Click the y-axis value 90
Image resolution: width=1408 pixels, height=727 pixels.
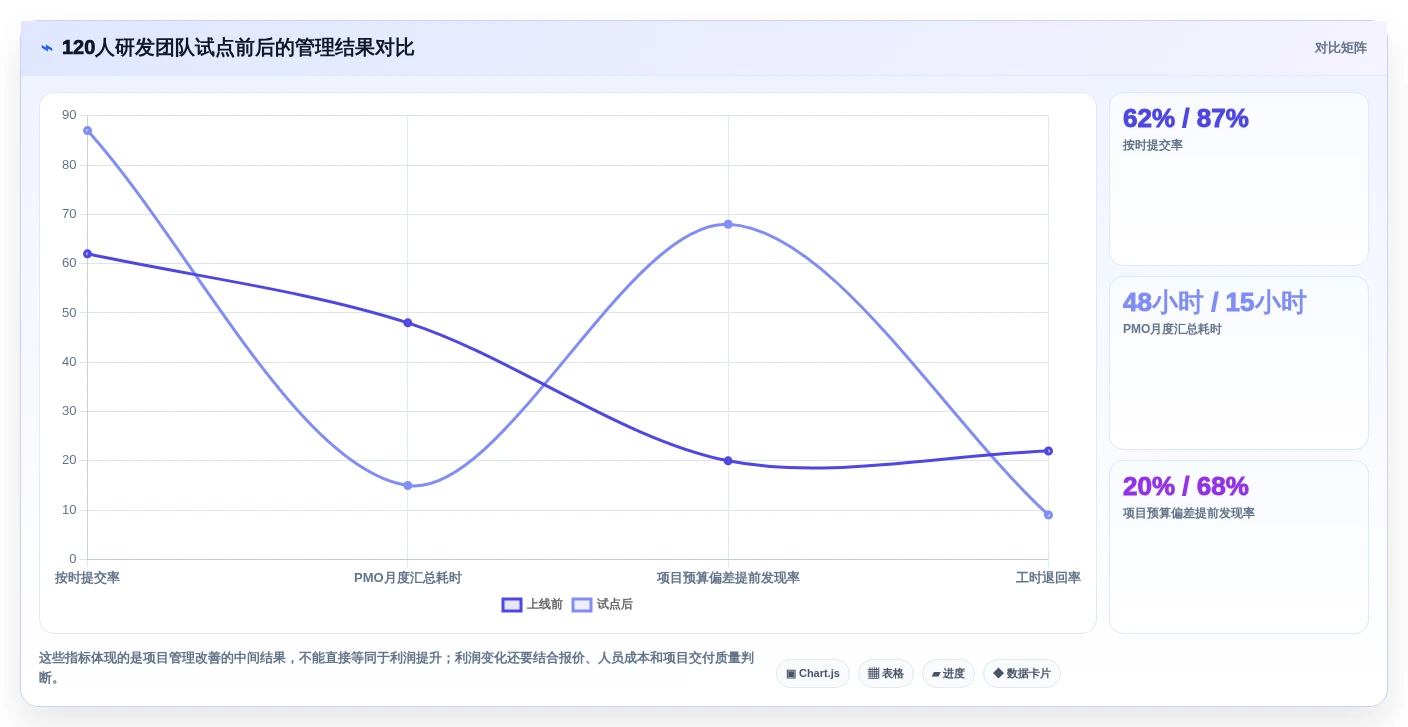click(x=69, y=115)
